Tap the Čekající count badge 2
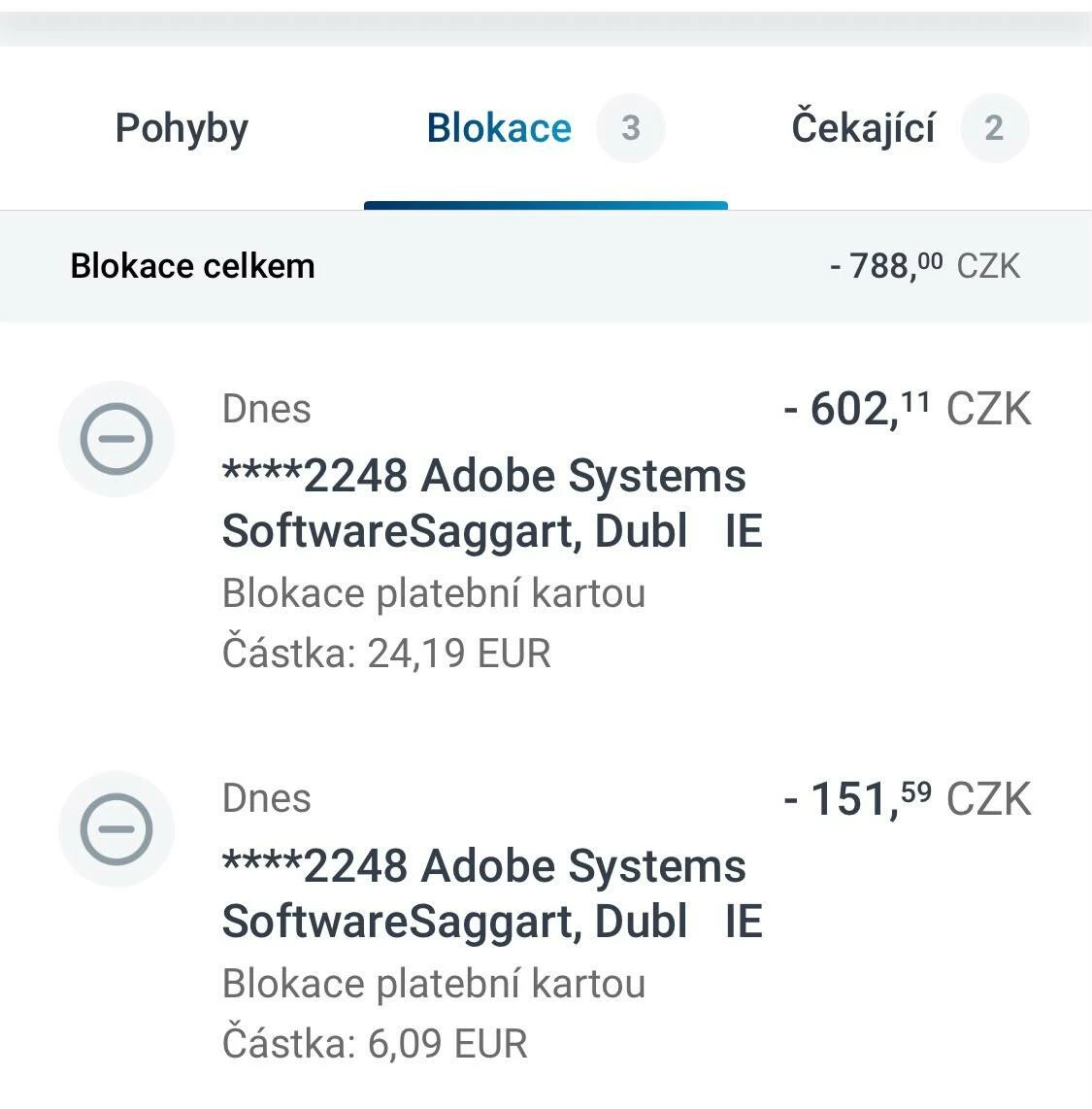The image size is (1092, 1109). click(x=994, y=128)
